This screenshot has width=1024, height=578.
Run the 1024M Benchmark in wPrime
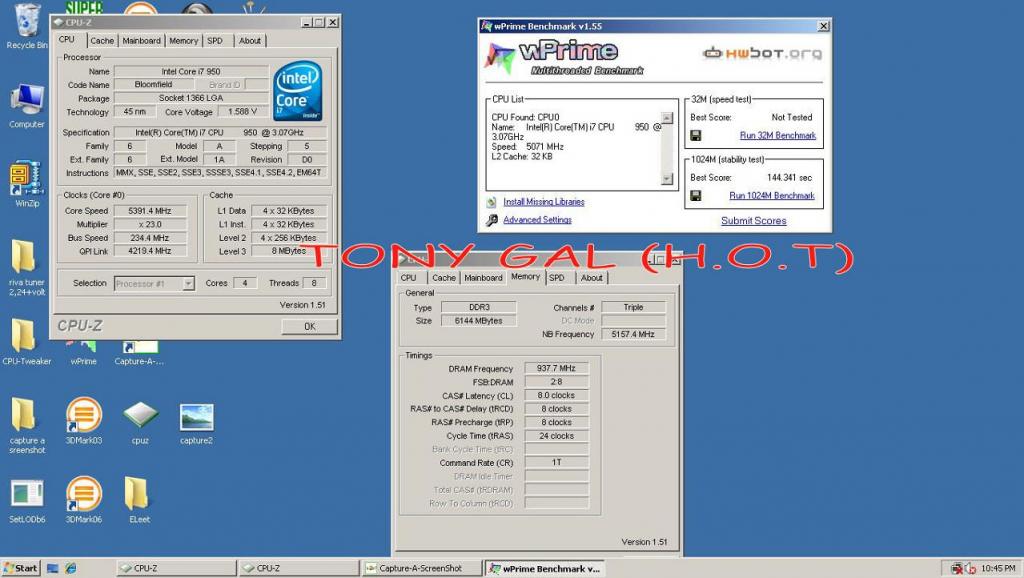pos(772,196)
